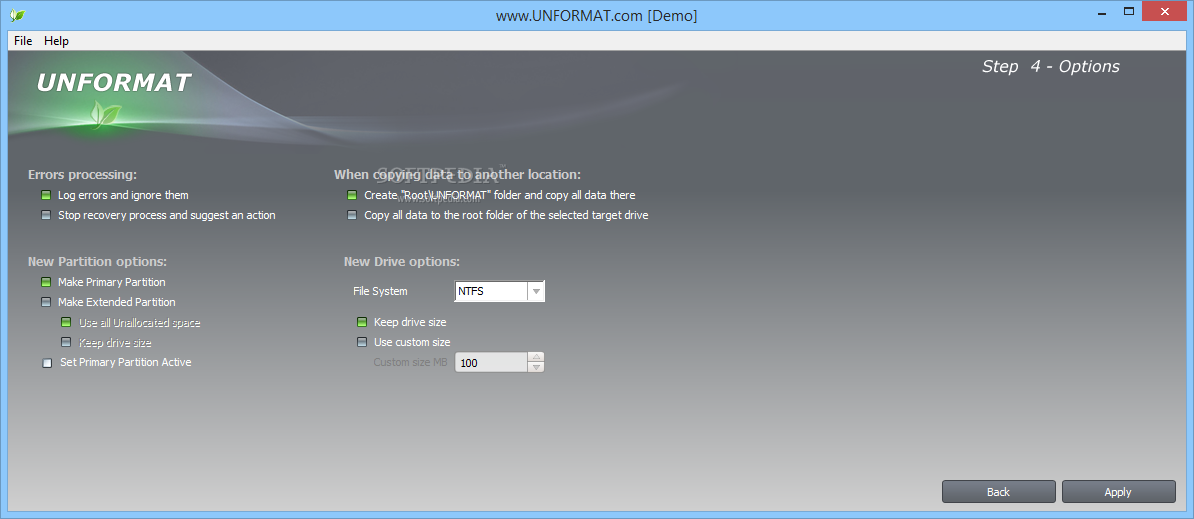The height and width of the screenshot is (519, 1194).
Task: Click the Step 4 - Options heading
Action: [1051, 66]
